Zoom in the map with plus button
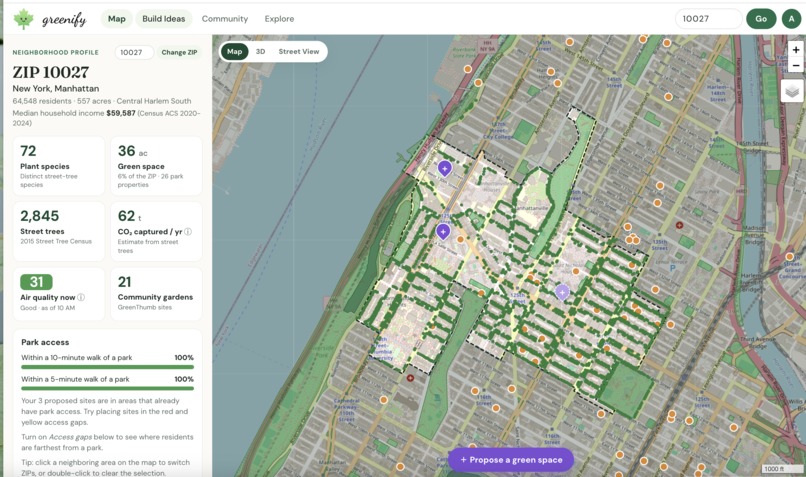 click(796, 50)
